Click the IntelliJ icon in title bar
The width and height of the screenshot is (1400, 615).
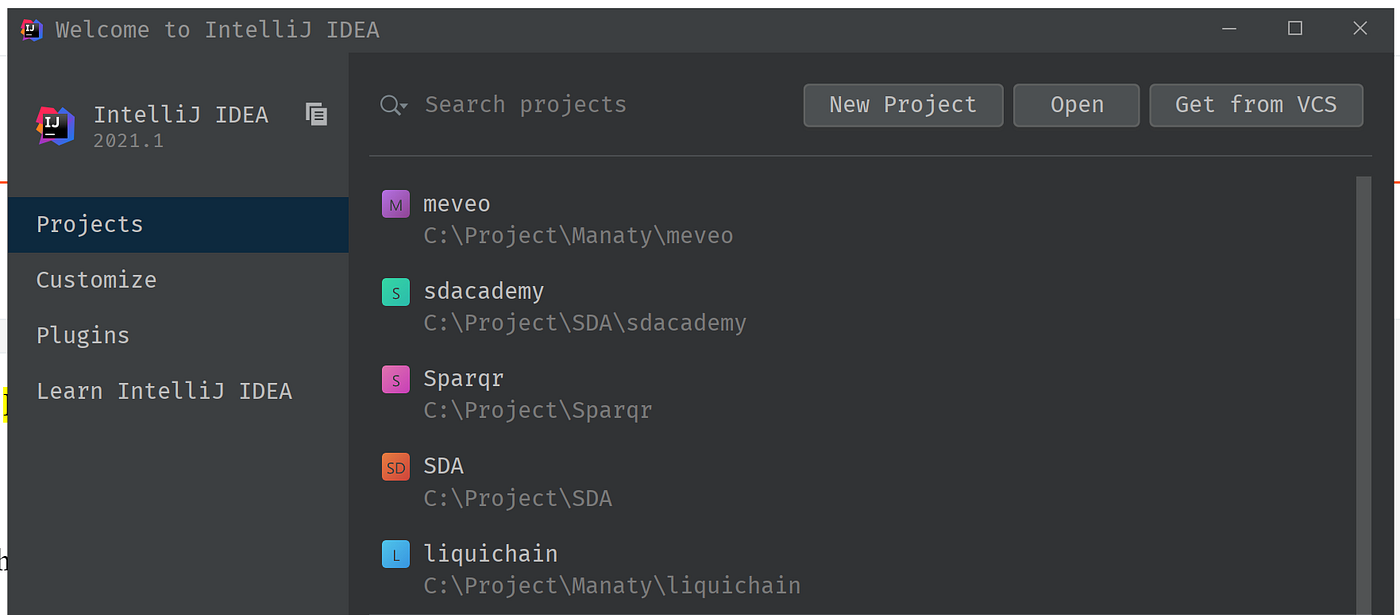32,29
